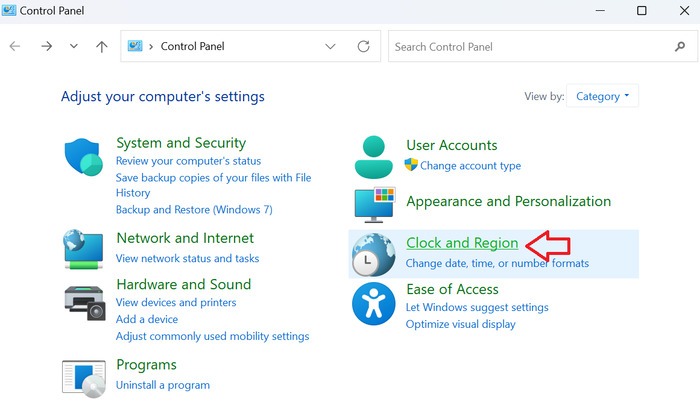
Task: Click the System and Security shield icon
Action: 84,158
